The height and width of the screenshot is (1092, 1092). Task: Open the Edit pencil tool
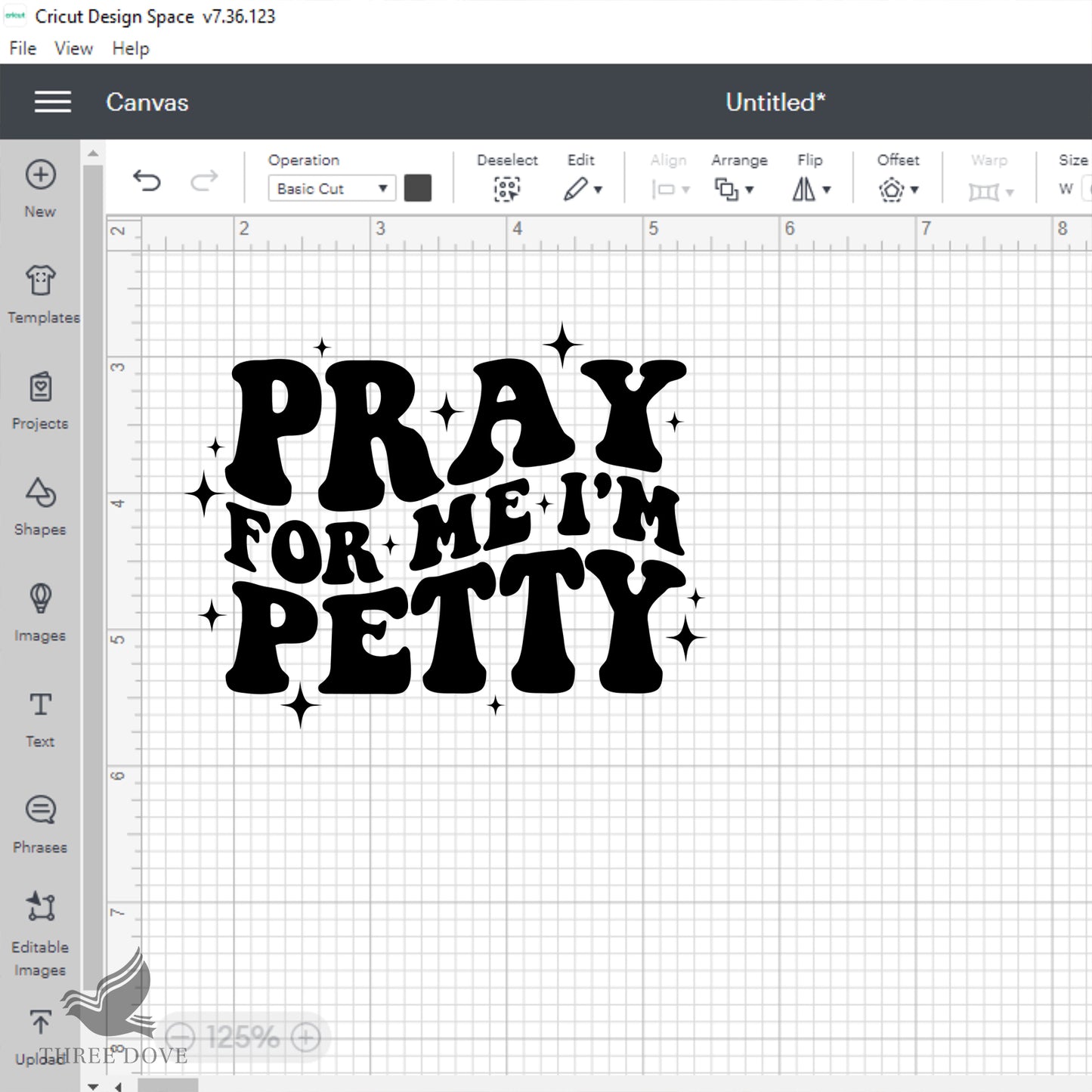(576, 189)
